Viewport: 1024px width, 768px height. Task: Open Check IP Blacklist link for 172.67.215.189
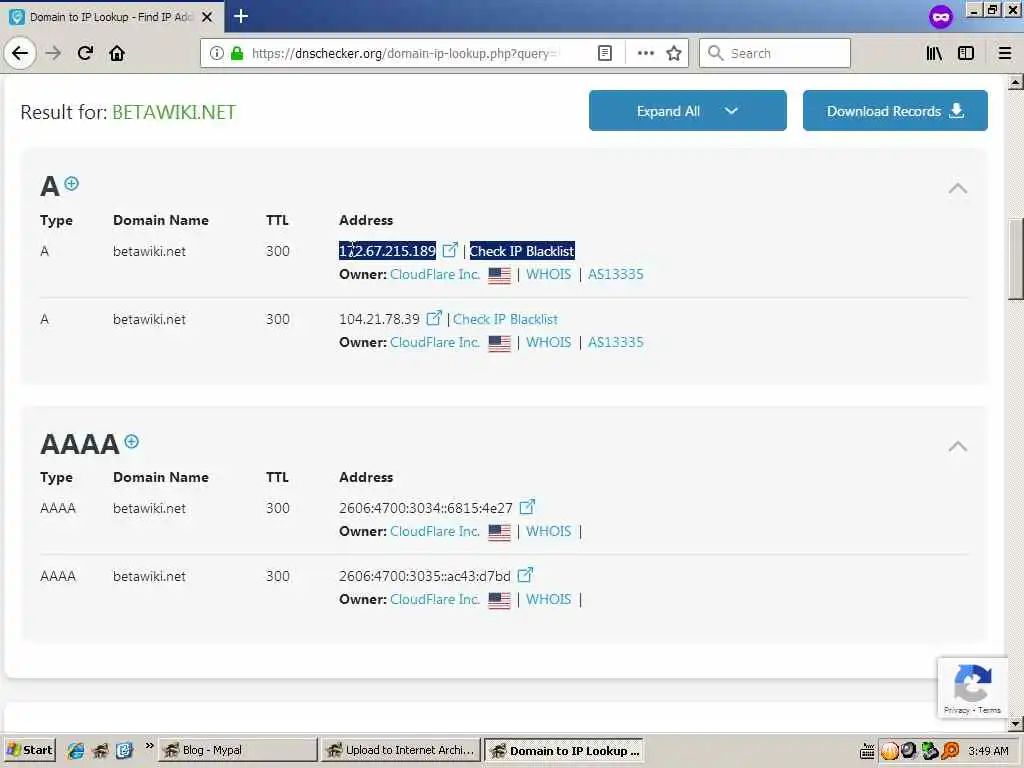[522, 251]
